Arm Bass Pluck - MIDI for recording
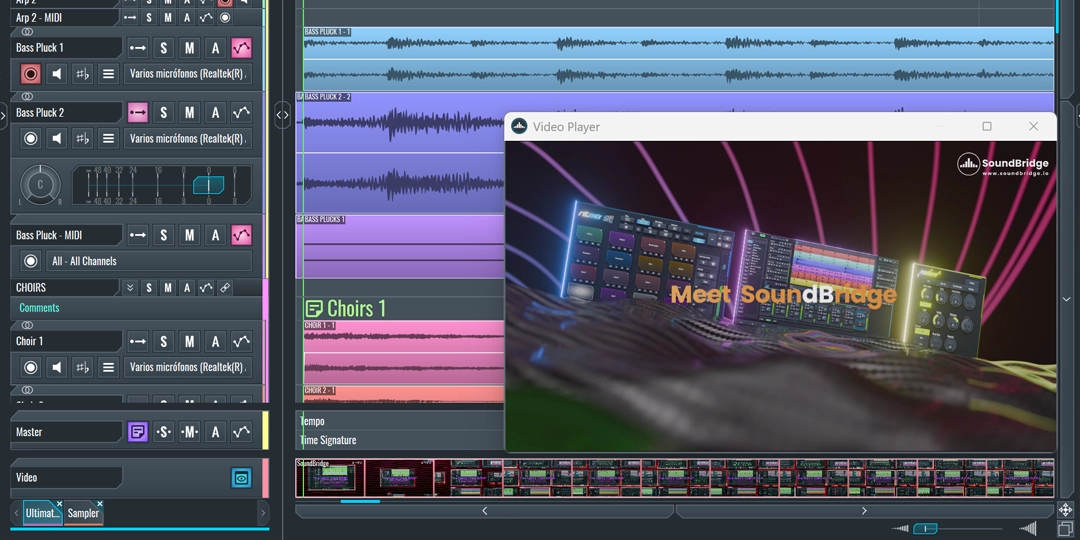1080x540 pixels. 30,261
